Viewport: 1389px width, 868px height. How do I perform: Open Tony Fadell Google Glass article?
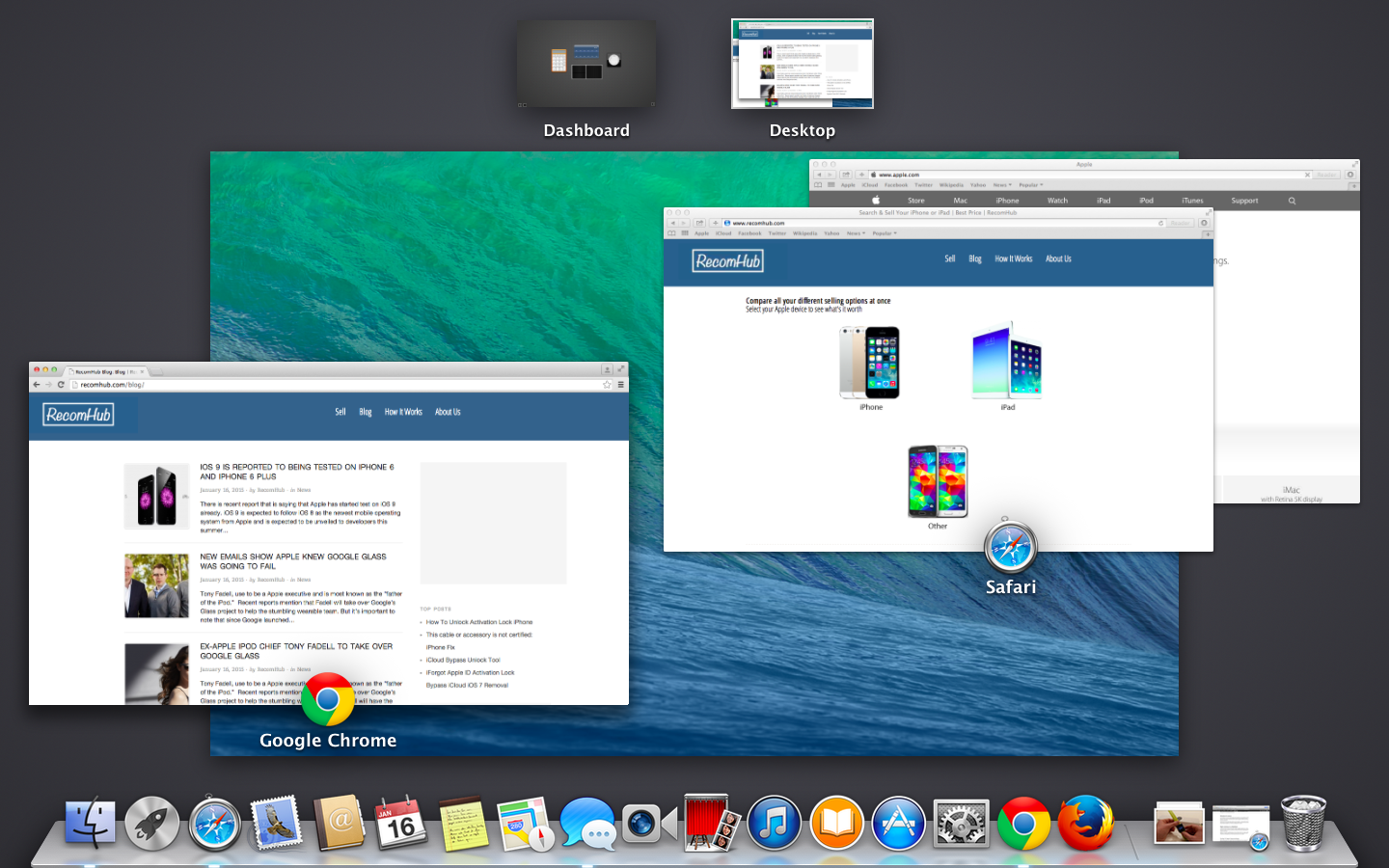click(296, 651)
